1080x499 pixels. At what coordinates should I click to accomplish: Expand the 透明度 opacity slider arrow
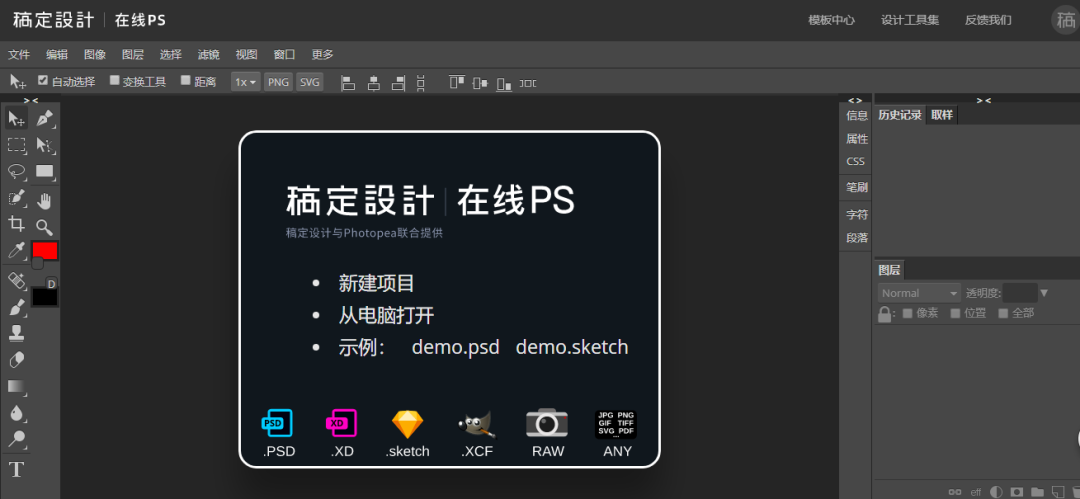click(1044, 293)
